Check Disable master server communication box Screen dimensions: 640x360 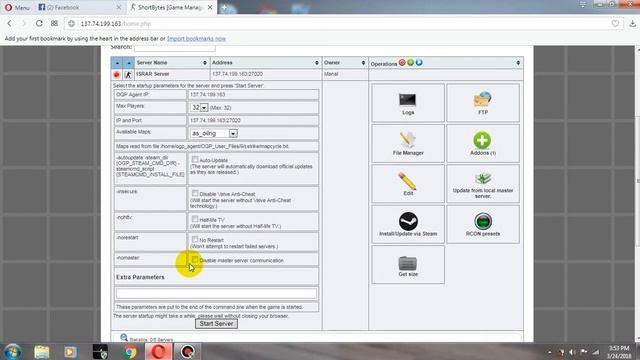(x=195, y=260)
